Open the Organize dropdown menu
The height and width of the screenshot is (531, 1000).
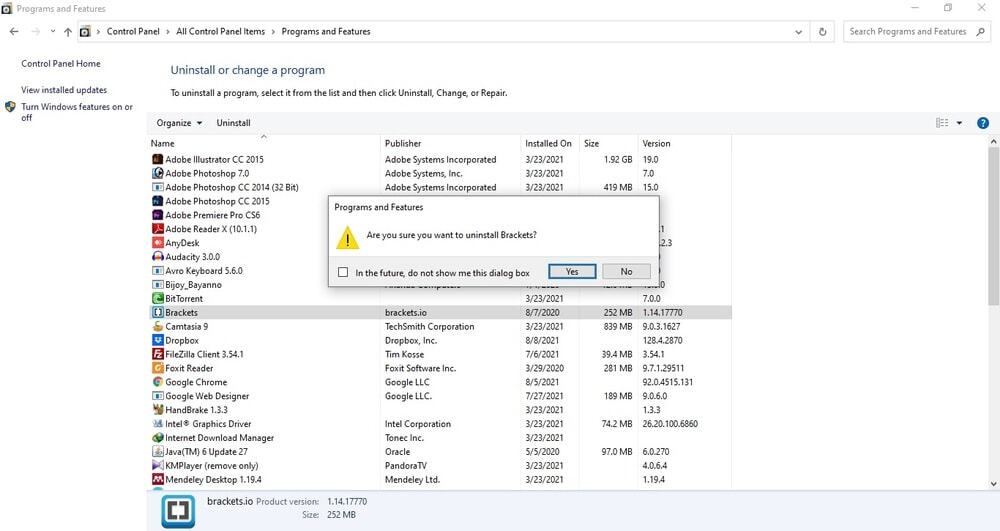click(179, 123)
